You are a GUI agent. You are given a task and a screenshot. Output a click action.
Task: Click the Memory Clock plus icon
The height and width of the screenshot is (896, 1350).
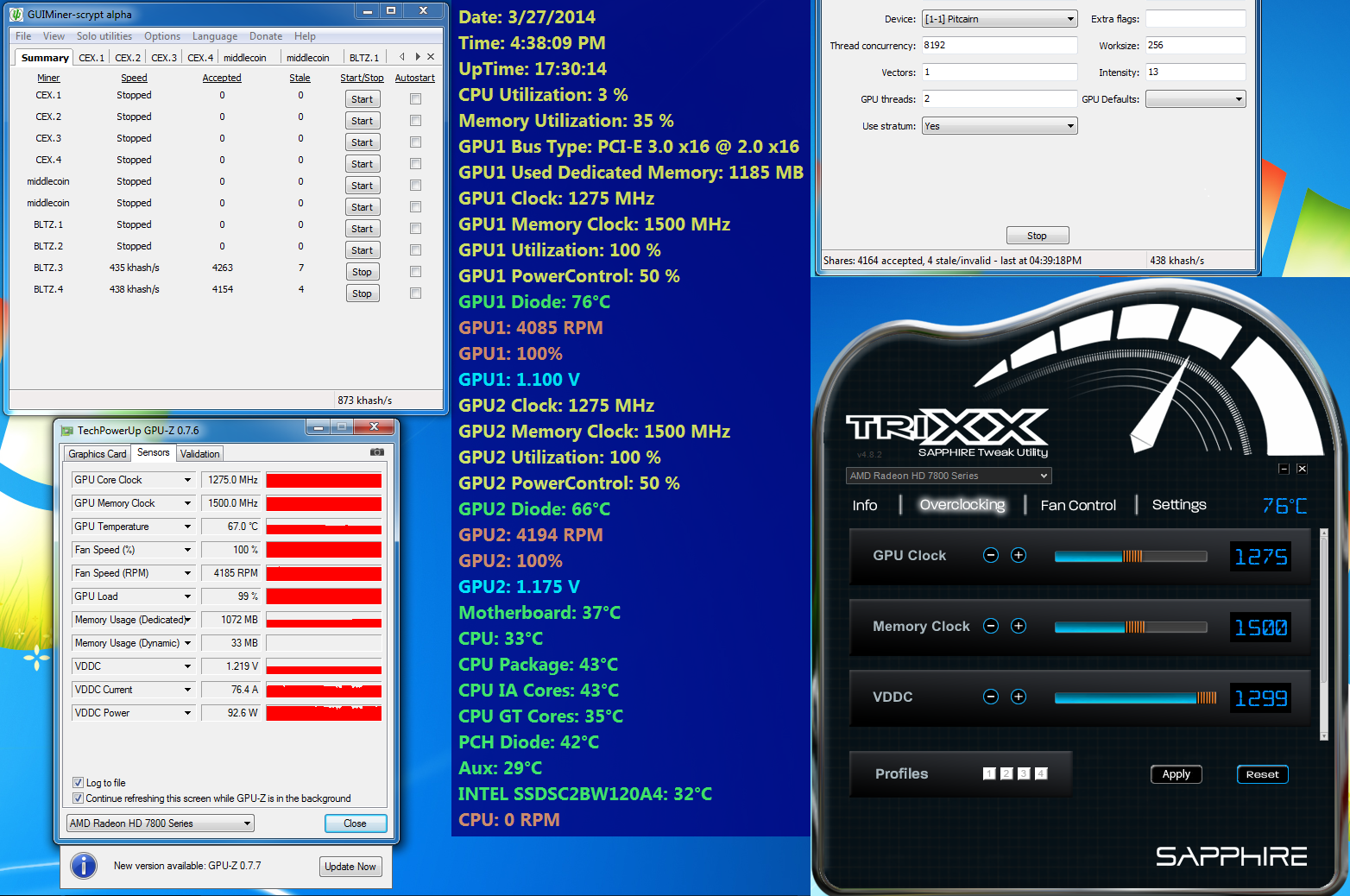click(x=1019, y=626)
